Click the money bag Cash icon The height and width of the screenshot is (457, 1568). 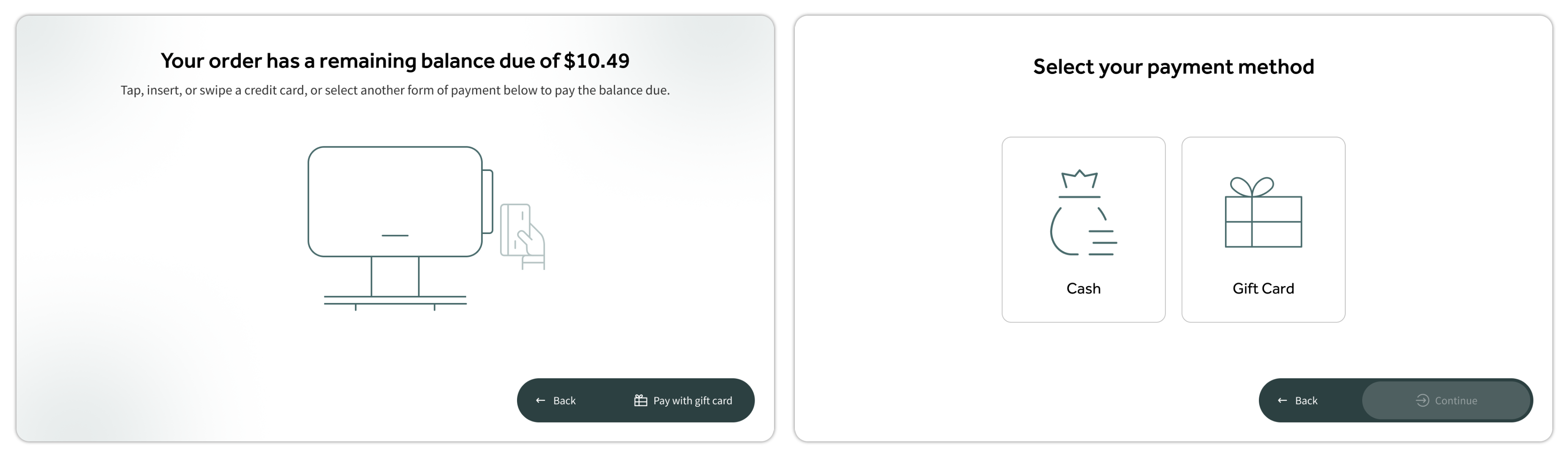pyautogui.click(x=1082, y=212)
